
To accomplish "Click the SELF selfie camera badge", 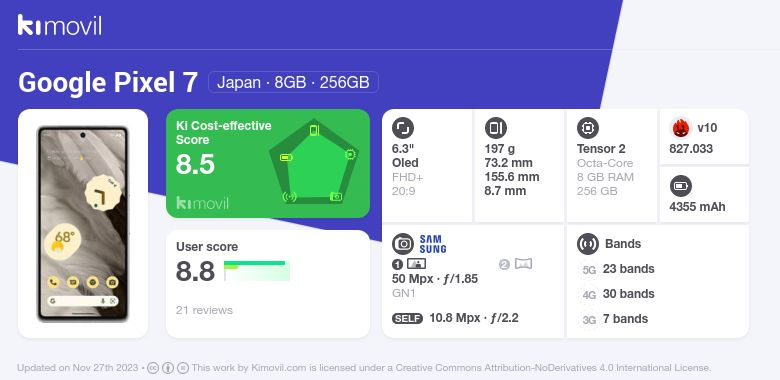I will coord(407,318).
